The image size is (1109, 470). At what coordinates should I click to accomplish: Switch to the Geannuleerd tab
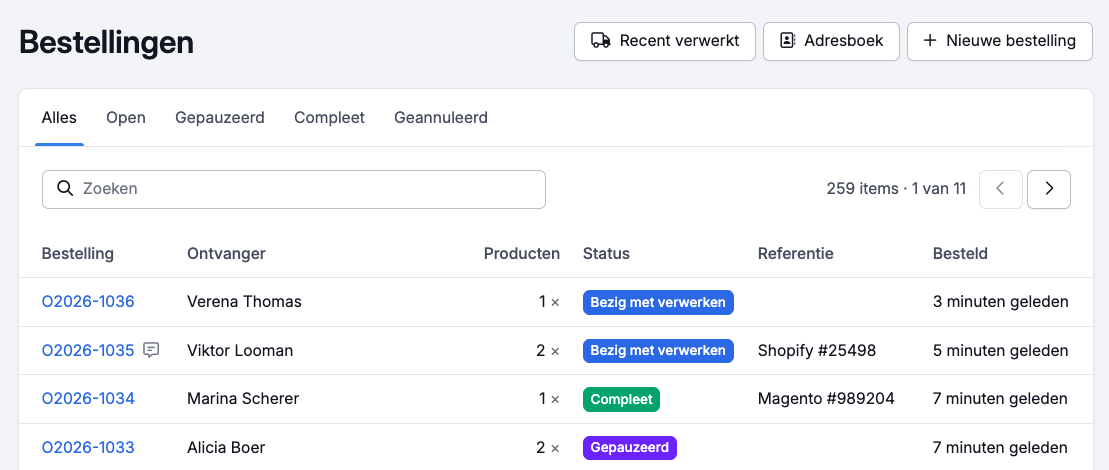click(441, 117)
